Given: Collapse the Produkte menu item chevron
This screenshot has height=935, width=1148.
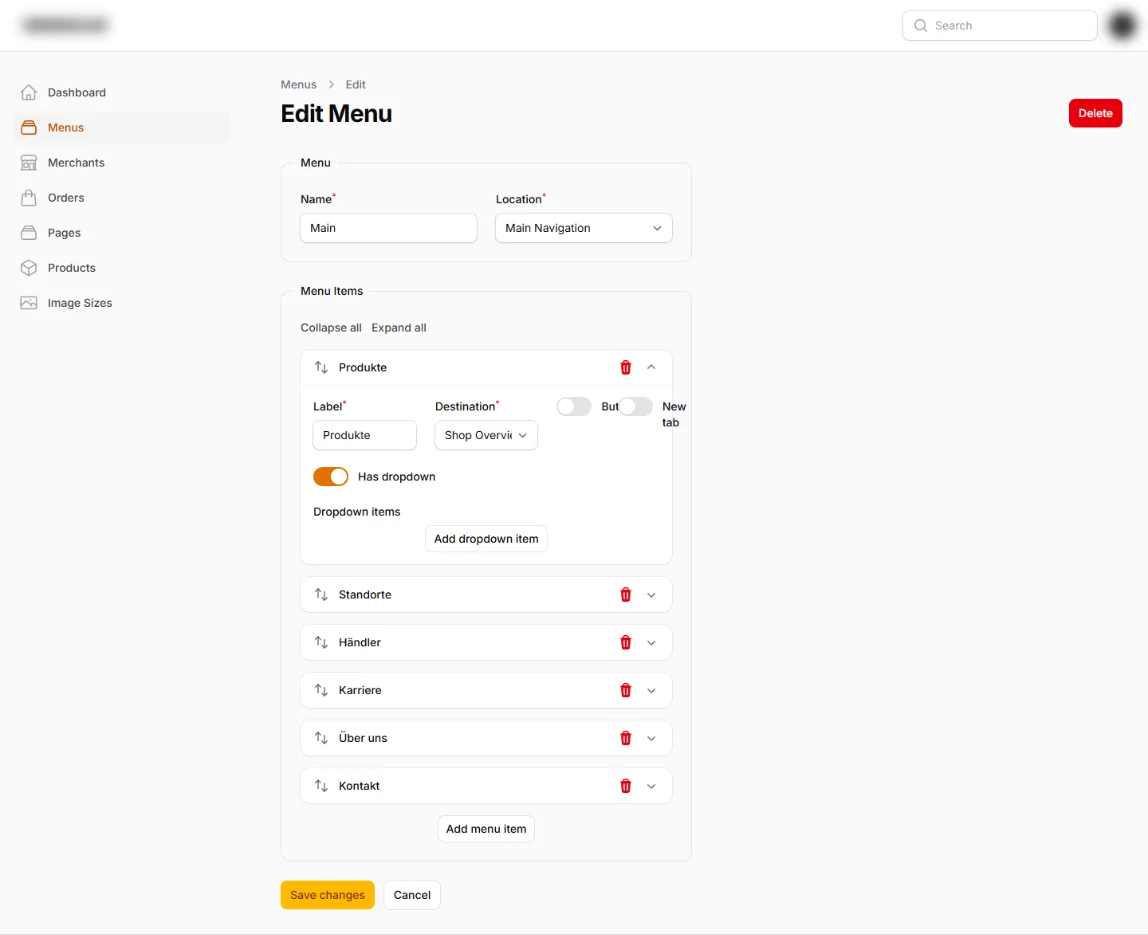Looking at the screenshot, I should click(x=651, y=368).
